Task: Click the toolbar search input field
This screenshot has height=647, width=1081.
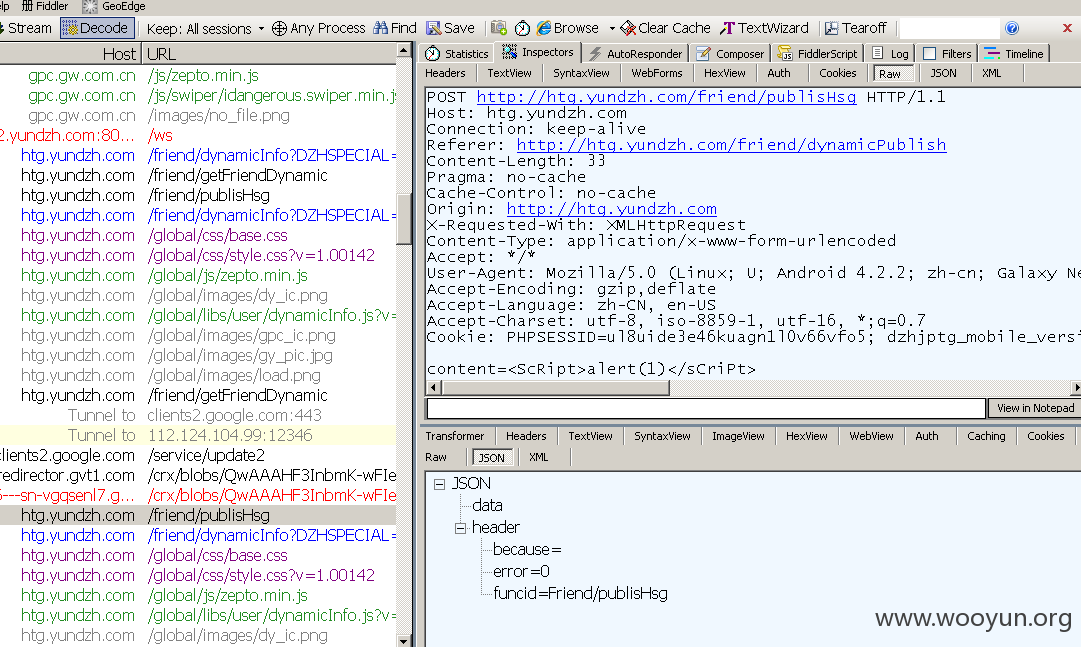Action: pyautogui.click(x=949, y=28)
